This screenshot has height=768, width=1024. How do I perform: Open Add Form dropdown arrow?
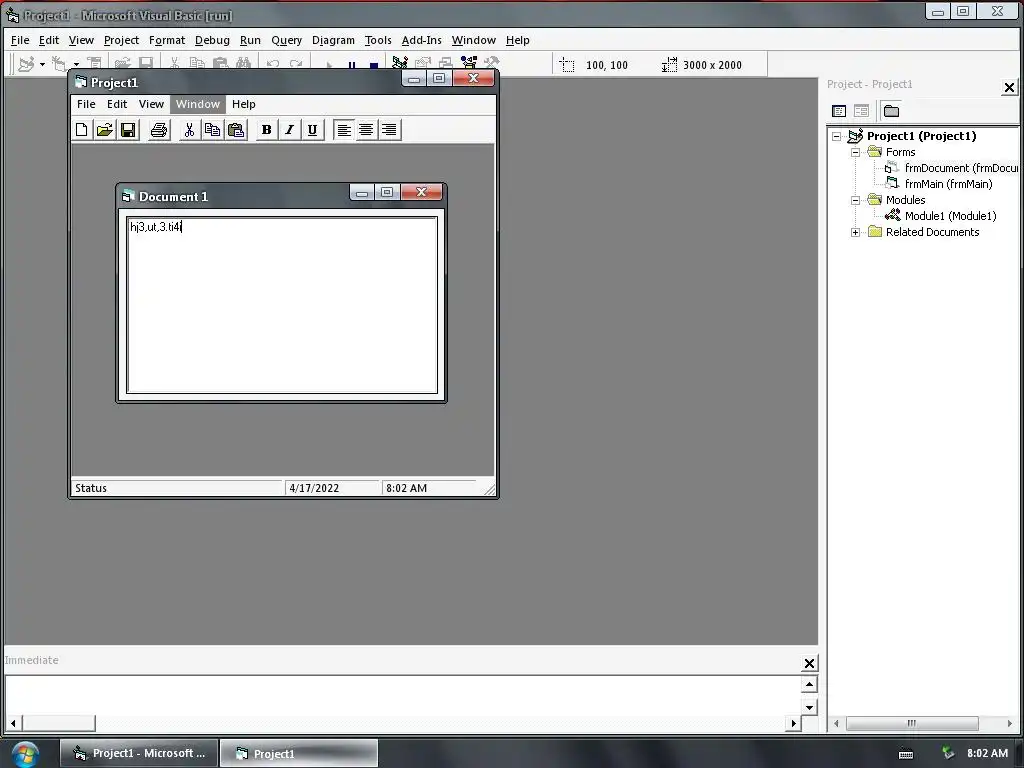(76, 64)
